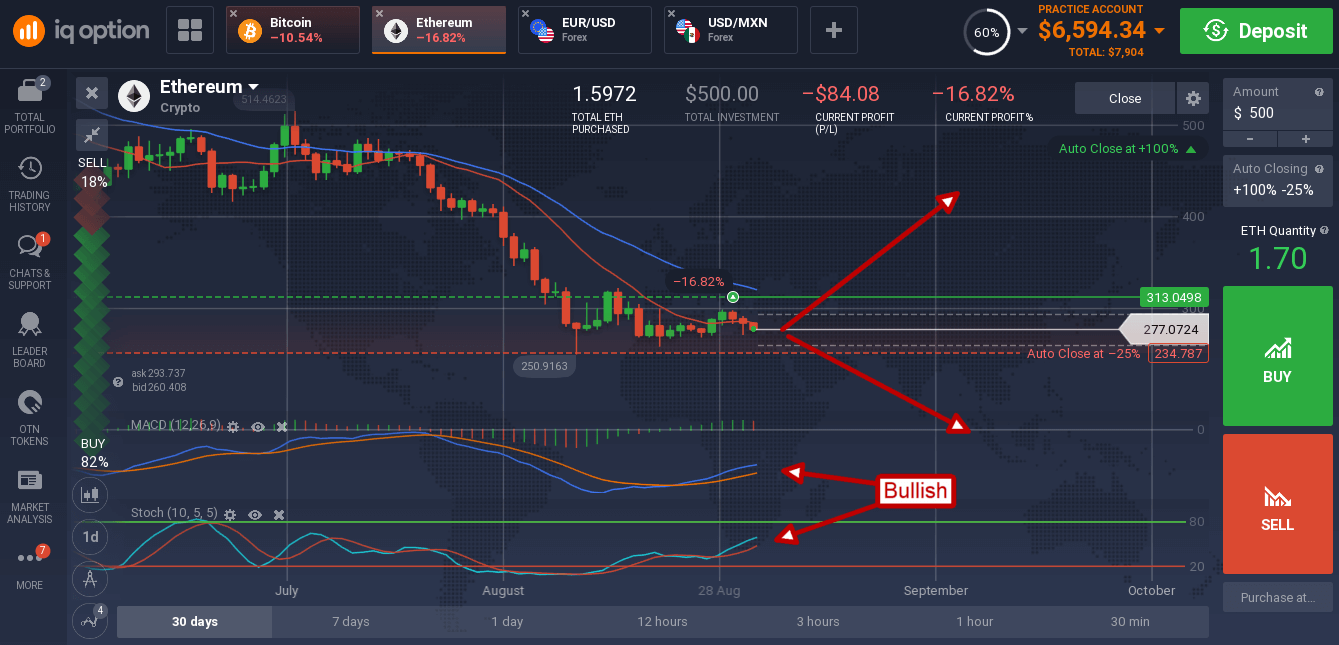Click the green BUY button
The image size is (1339, 645).
click(1277, 356)
